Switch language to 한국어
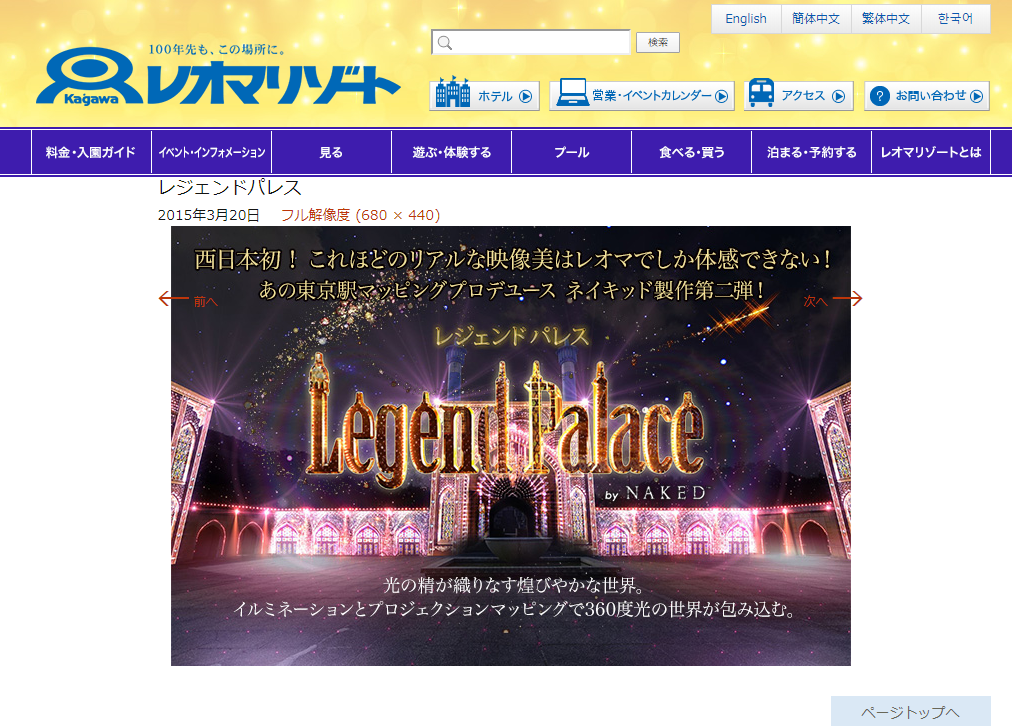 pyautogui.click(x=956, y=19)
